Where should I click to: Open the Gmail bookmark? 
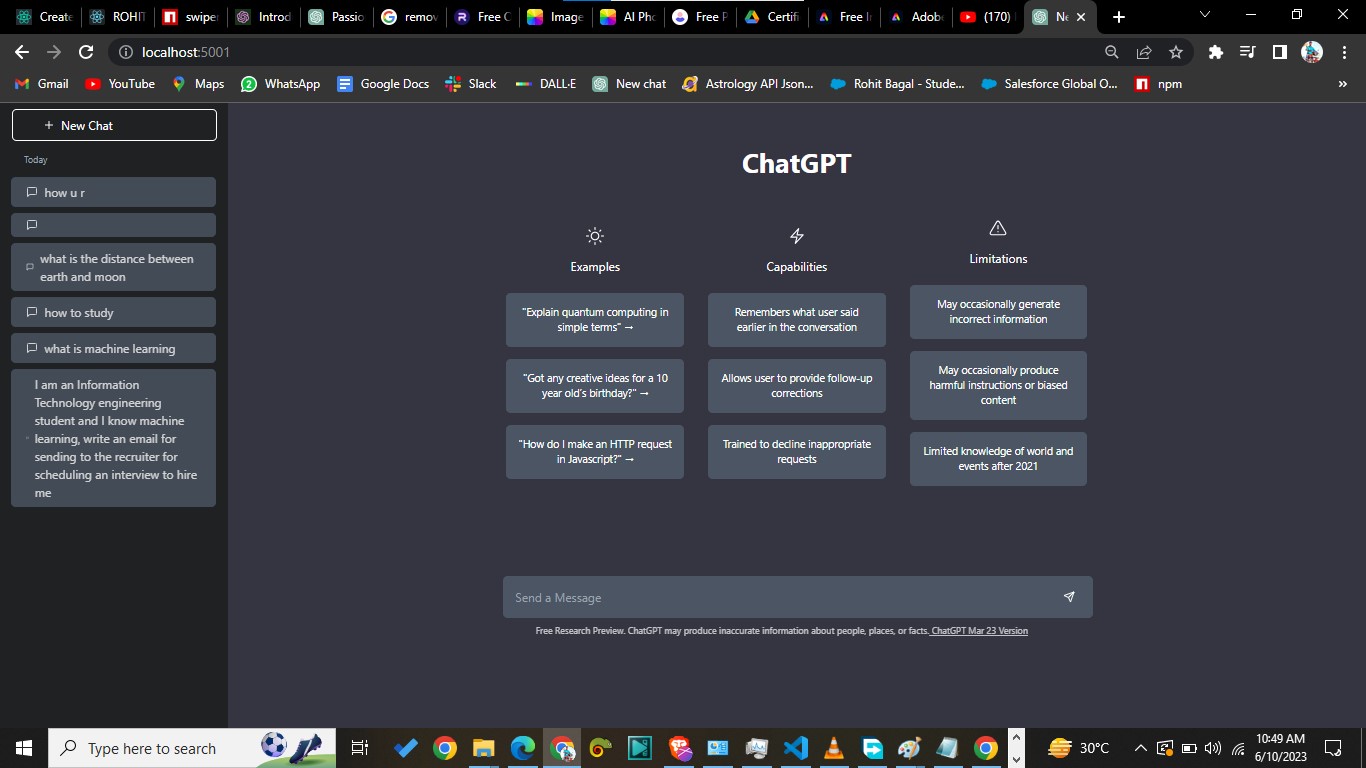[x=42, y=84]
